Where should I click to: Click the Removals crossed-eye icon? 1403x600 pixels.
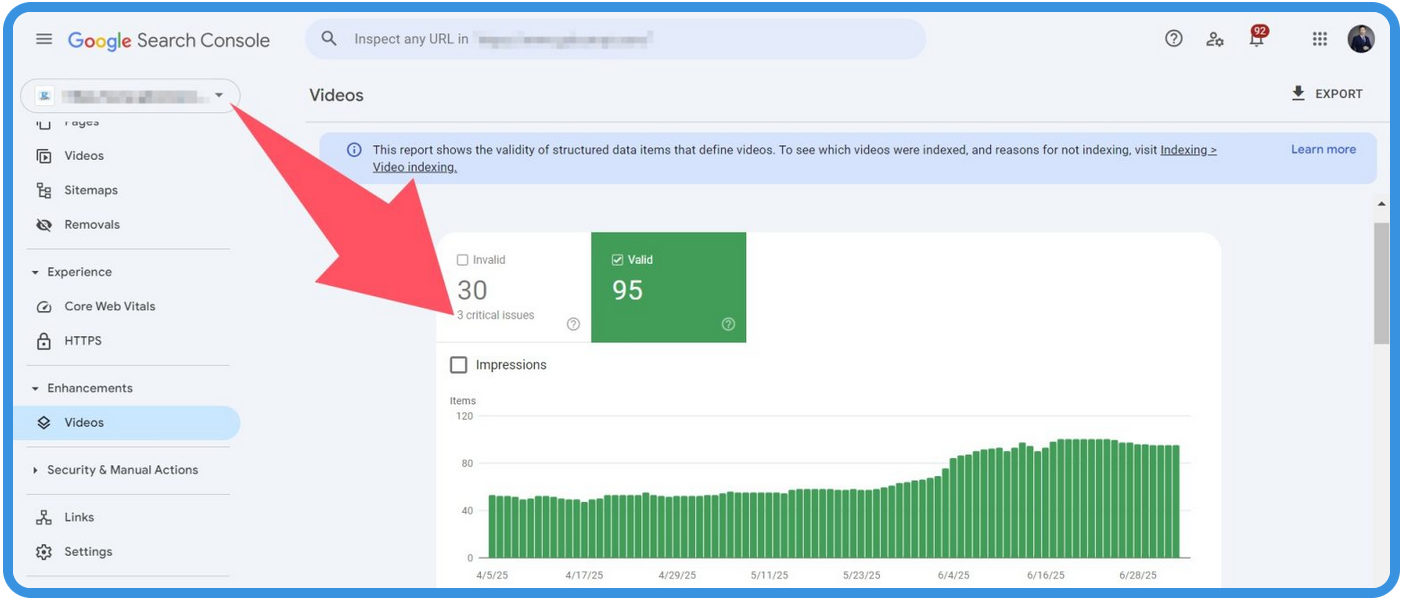pyautogui.click(x=44, y=224)
